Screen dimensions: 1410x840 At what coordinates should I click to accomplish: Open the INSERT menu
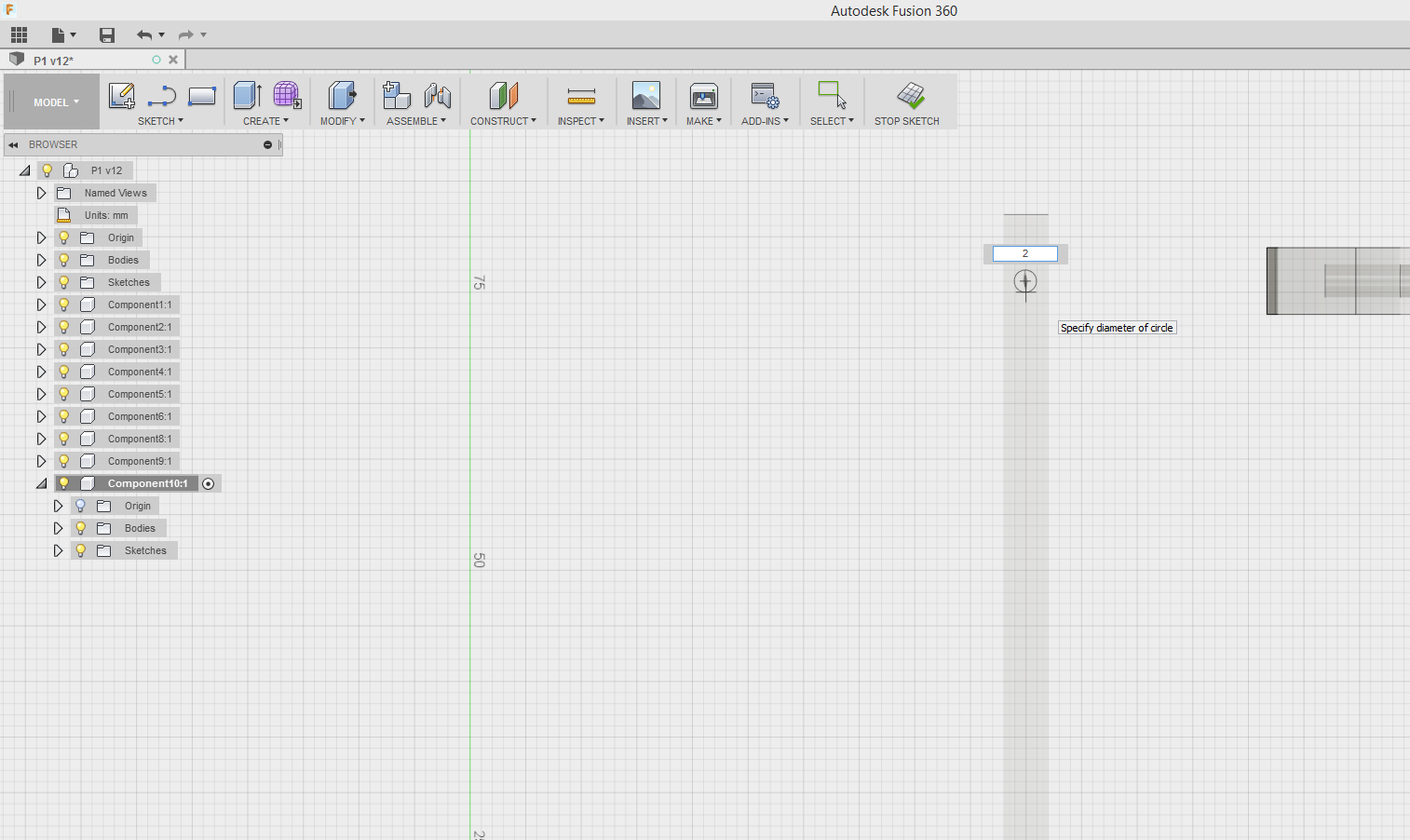[646, 121]
